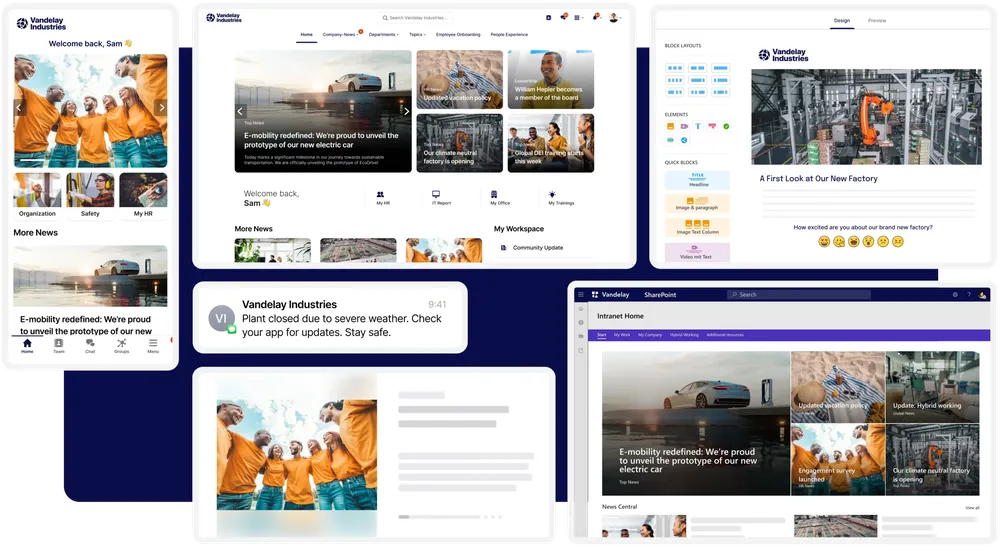The image size is (1000, 552).
Task: Expand the Topics dropdown menu
Action: coord(417,35)
